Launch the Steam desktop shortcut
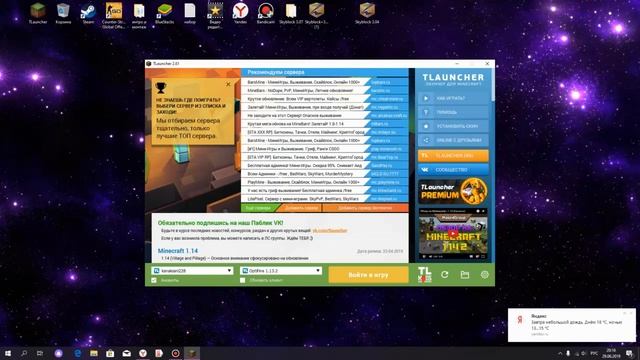 pos(88,13)
